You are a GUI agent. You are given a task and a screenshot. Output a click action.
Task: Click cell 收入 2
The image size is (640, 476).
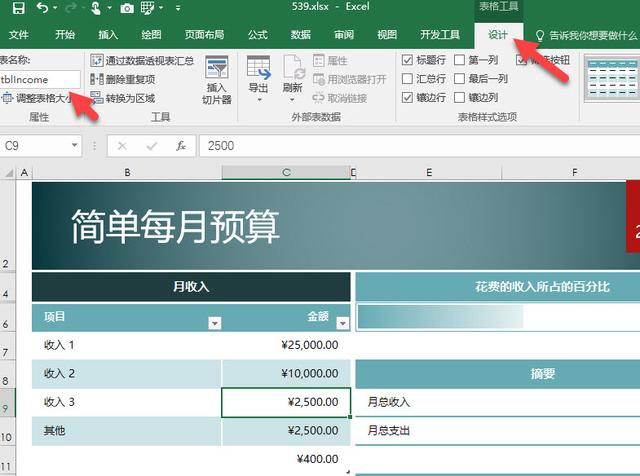pos(127,374)
